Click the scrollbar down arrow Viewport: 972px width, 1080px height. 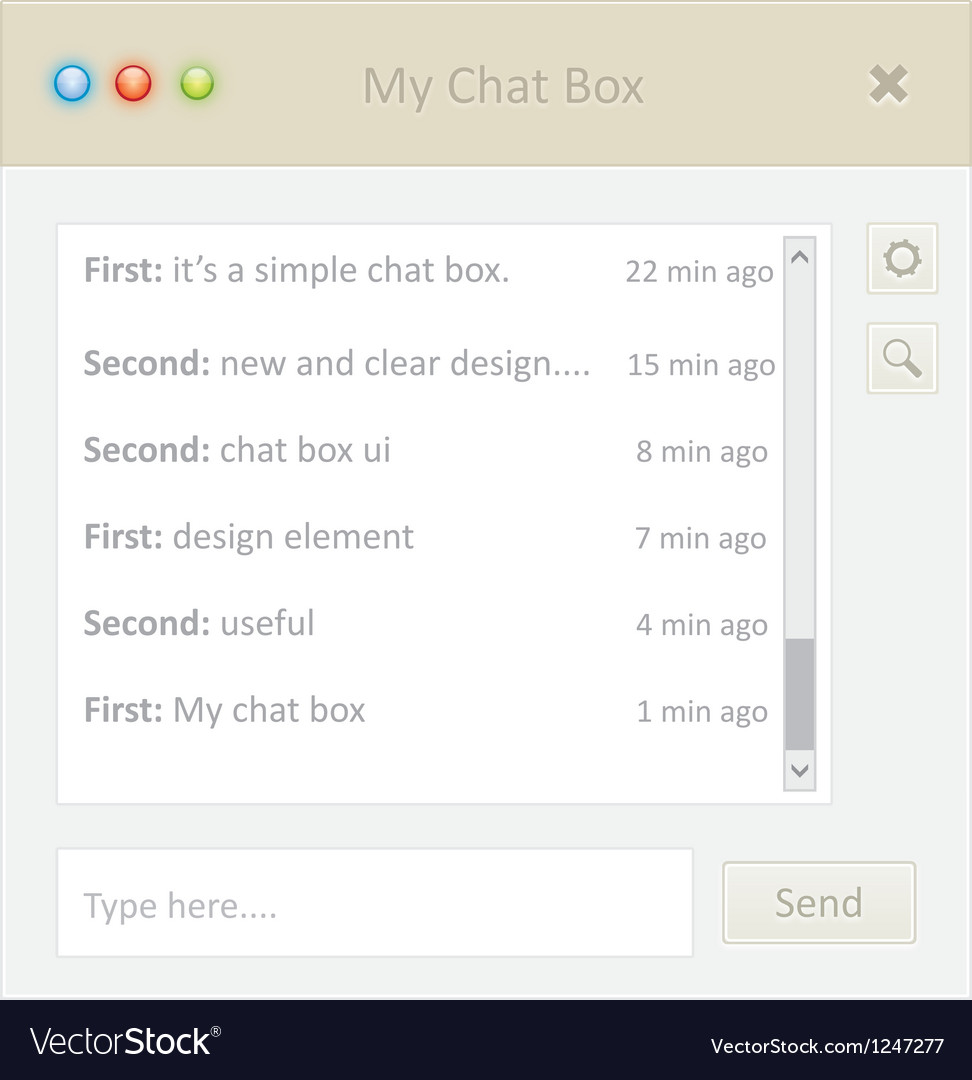(x=800, y=770)
